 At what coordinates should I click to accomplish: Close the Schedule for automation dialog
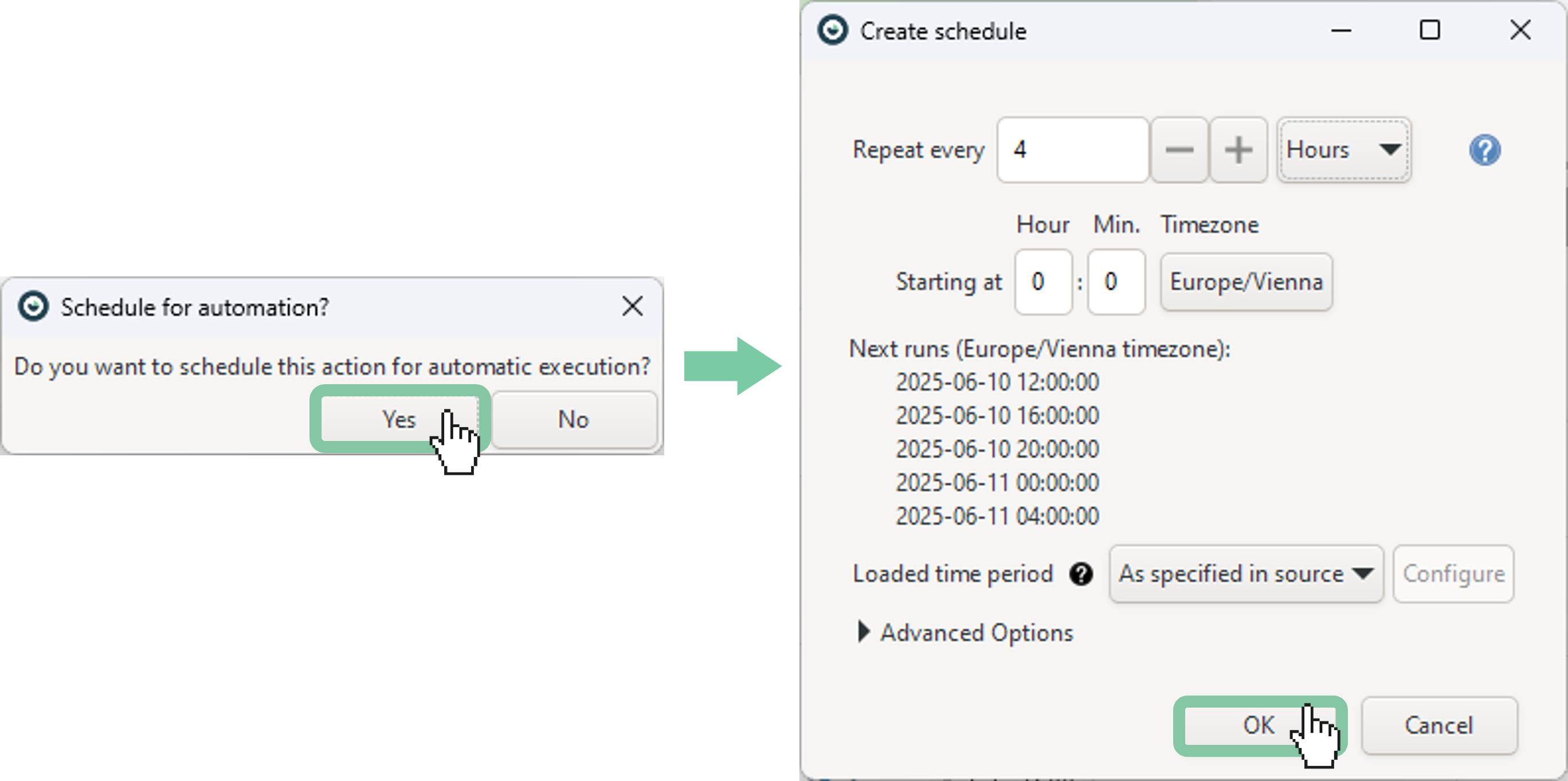(633, 306)
